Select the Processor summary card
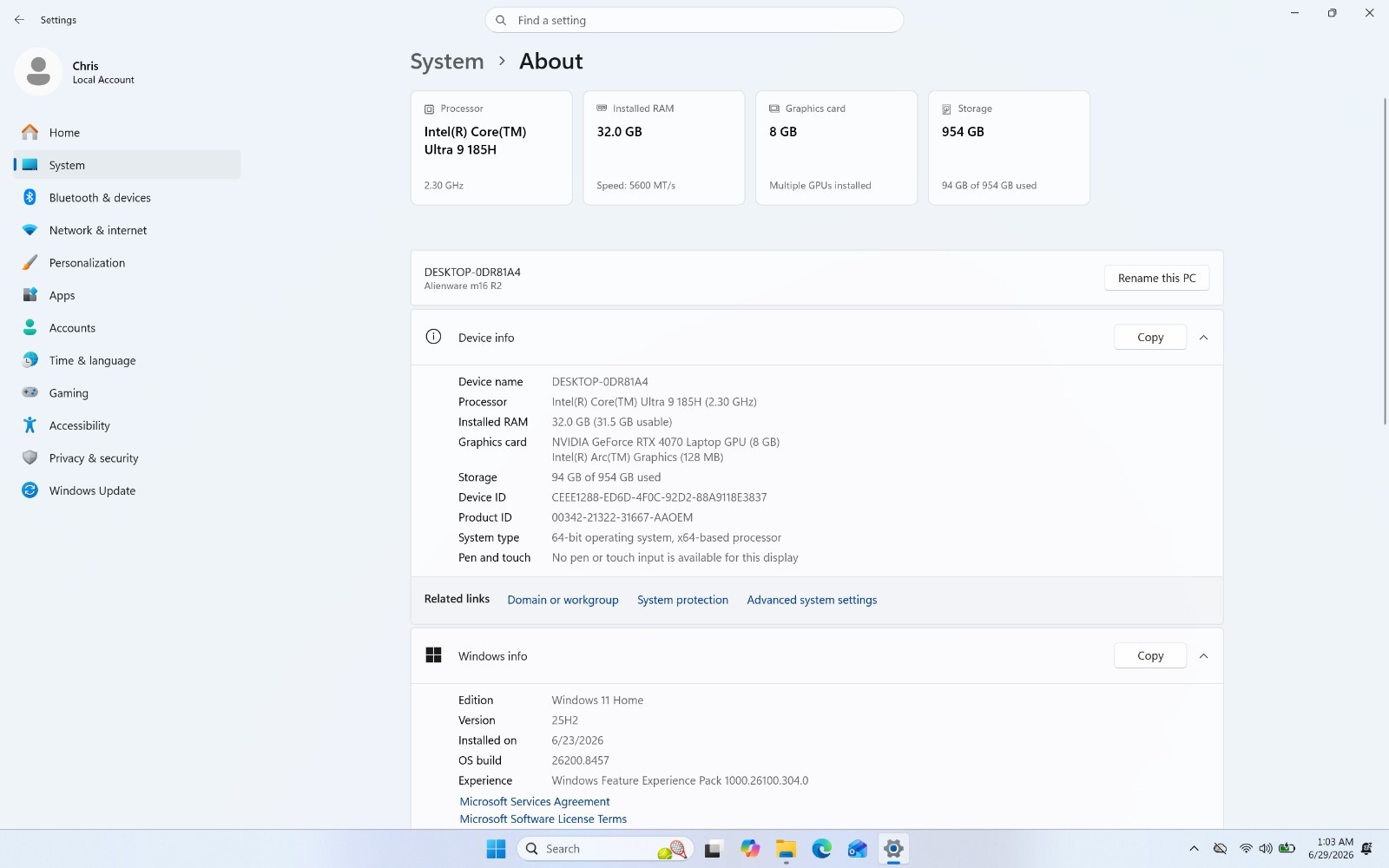1389x868 pixels. pyautogui.click(x=491, y=148)
